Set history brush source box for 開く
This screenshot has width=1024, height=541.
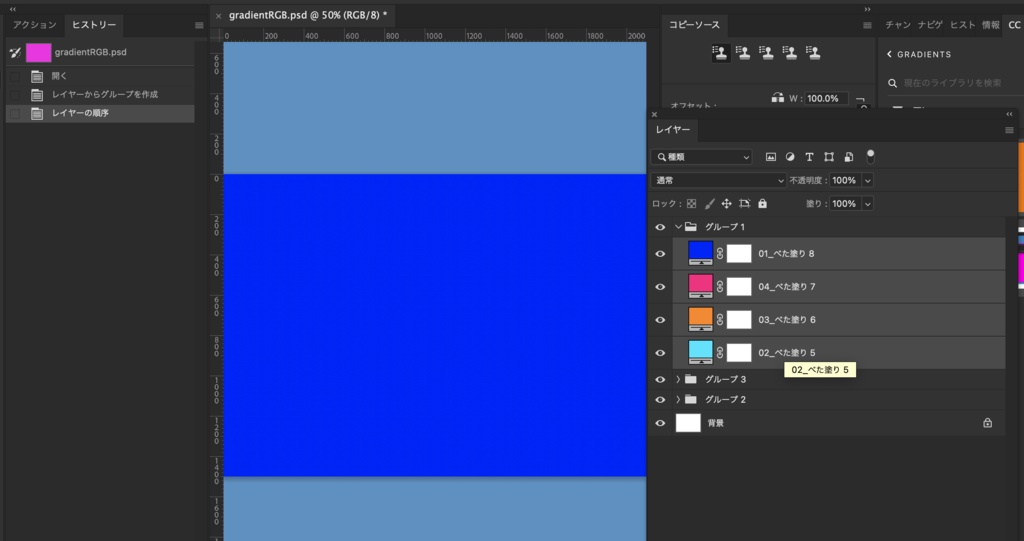(16, 76)
